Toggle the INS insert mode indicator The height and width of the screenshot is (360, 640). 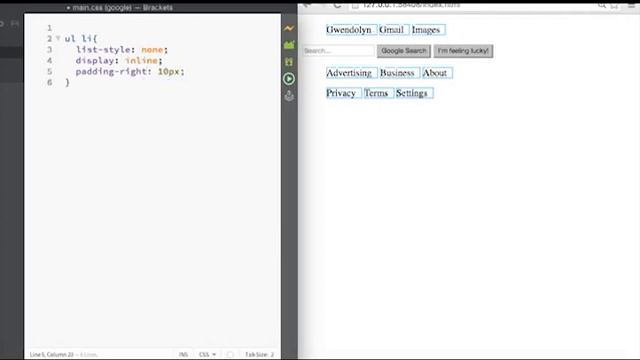click(183, 354)
